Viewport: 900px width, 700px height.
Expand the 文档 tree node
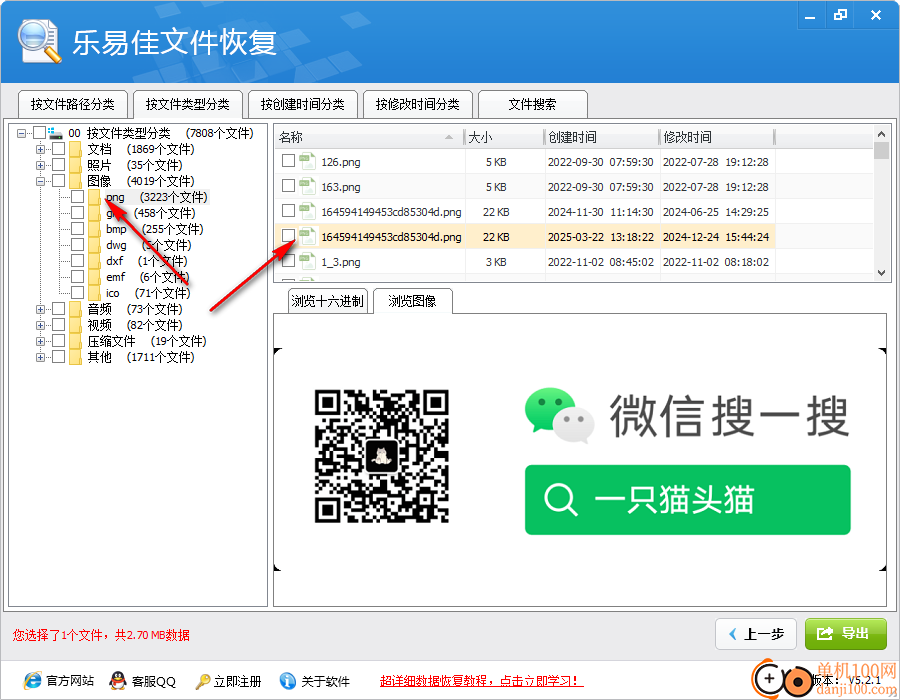click(x=40, y=149)
